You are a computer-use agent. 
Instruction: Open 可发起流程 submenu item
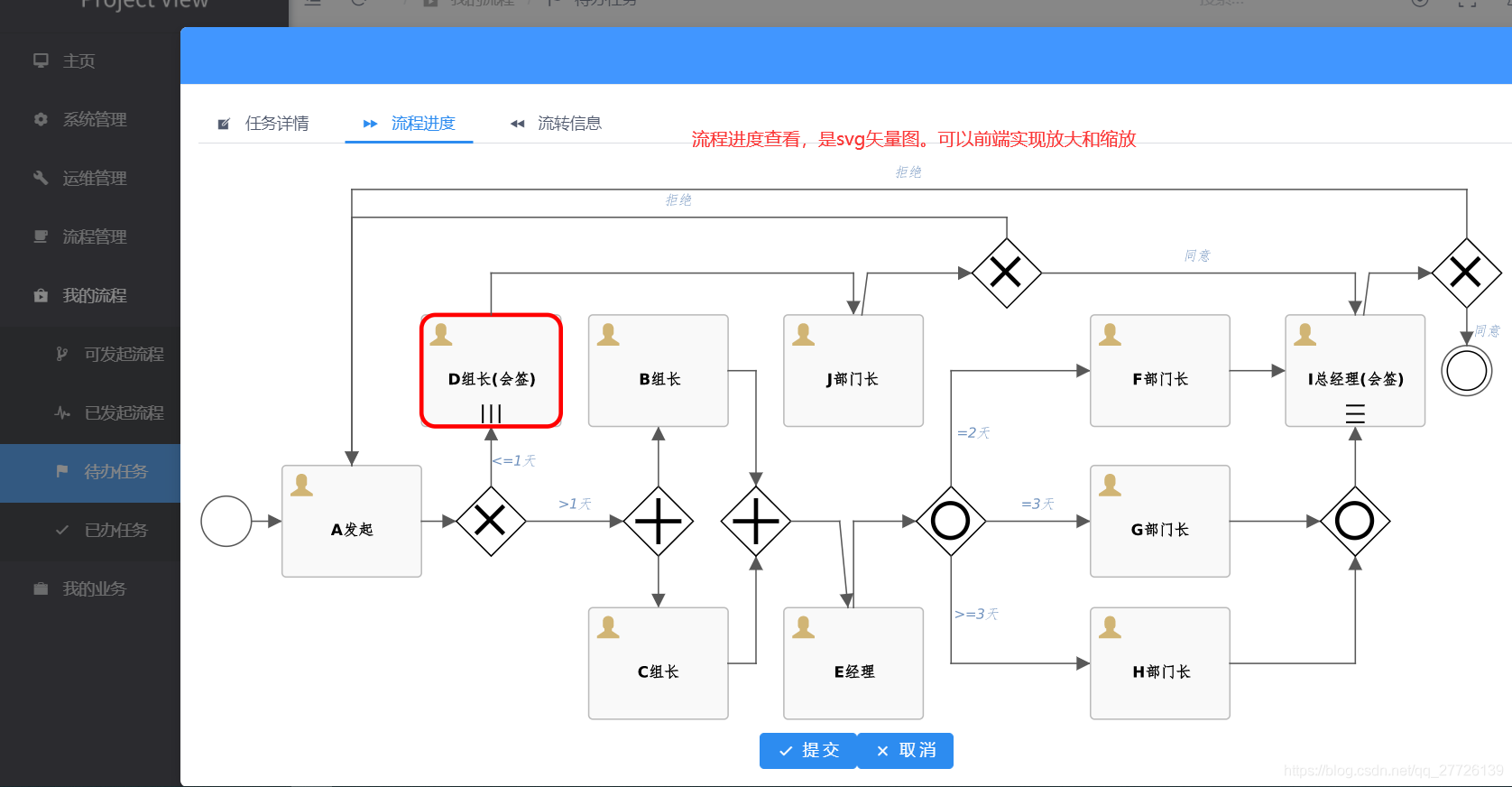pos(90,354)
